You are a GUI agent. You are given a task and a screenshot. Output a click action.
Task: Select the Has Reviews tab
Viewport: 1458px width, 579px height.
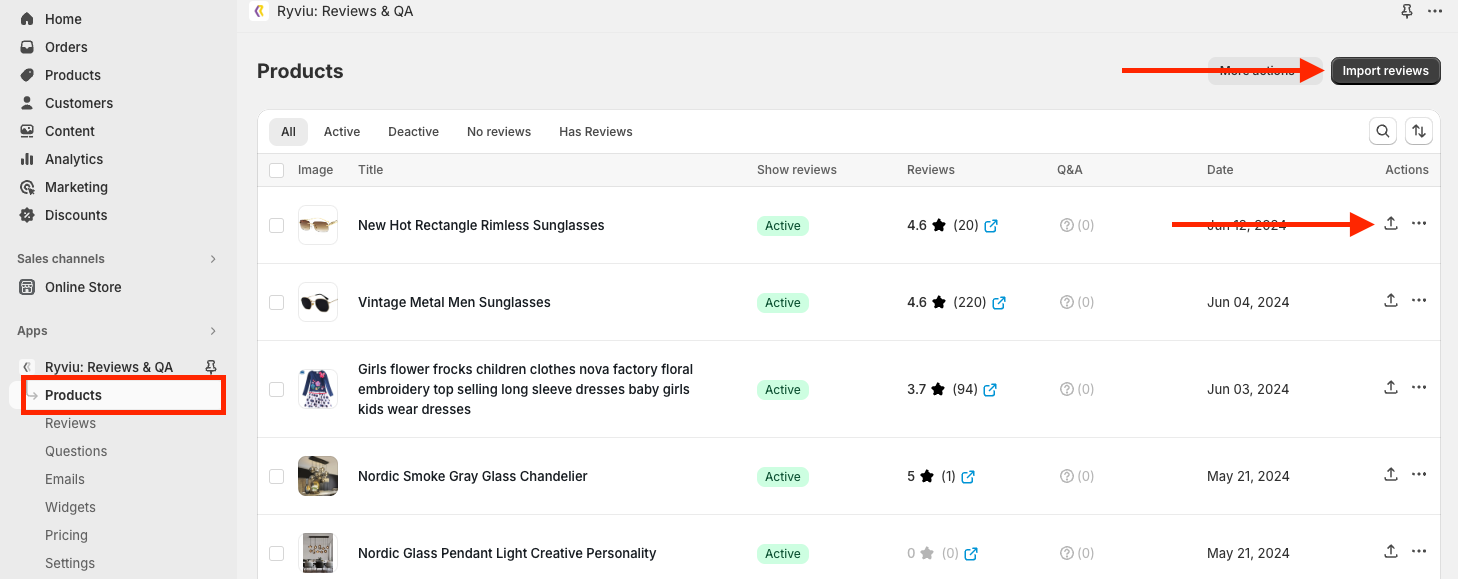point(595,132)
